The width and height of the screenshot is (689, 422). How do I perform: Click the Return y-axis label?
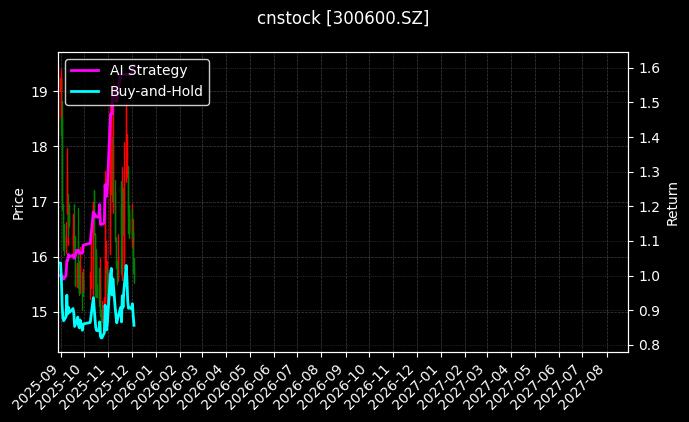coord(672,203)
